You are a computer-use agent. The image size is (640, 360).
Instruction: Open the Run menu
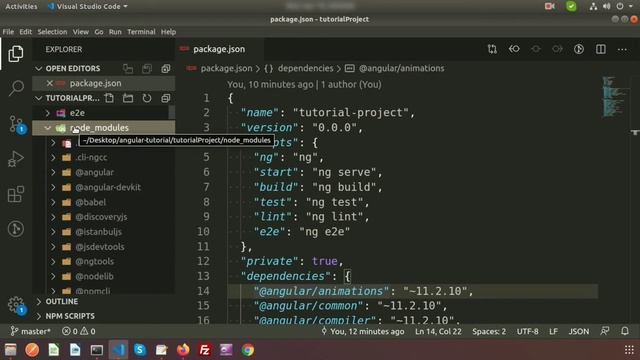click(x=115, y=32)
